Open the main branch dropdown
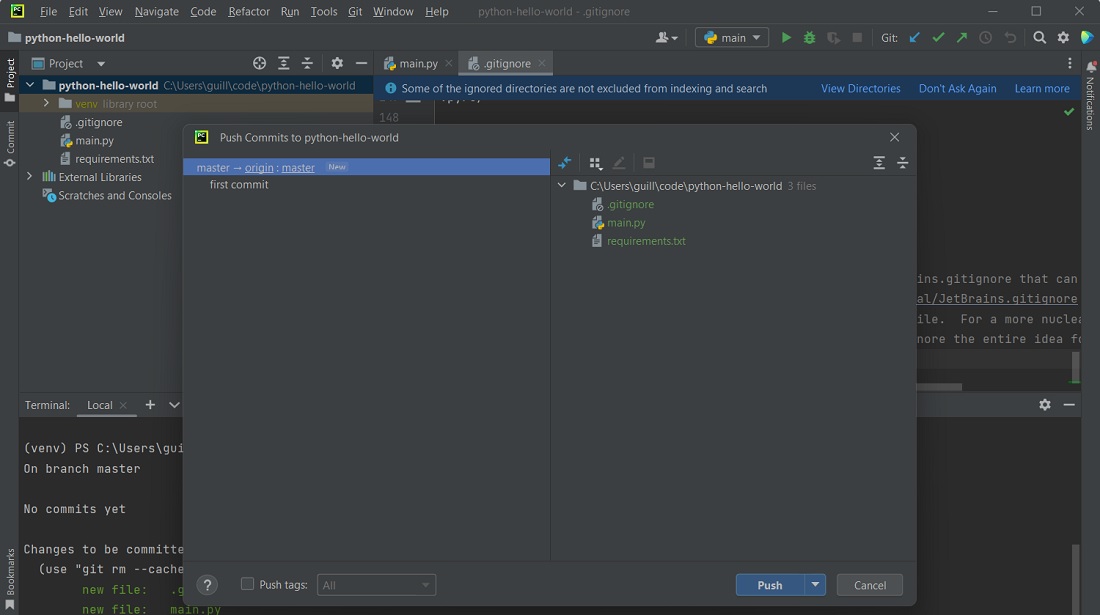 click(731, 37)
